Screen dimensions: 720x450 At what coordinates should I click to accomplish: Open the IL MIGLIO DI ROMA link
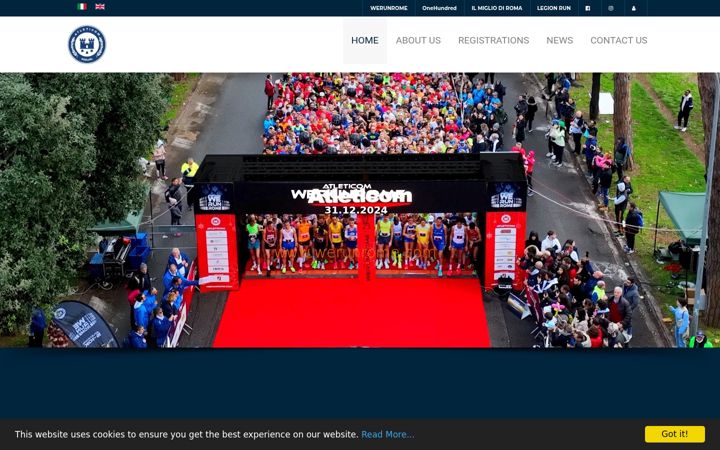497,8
